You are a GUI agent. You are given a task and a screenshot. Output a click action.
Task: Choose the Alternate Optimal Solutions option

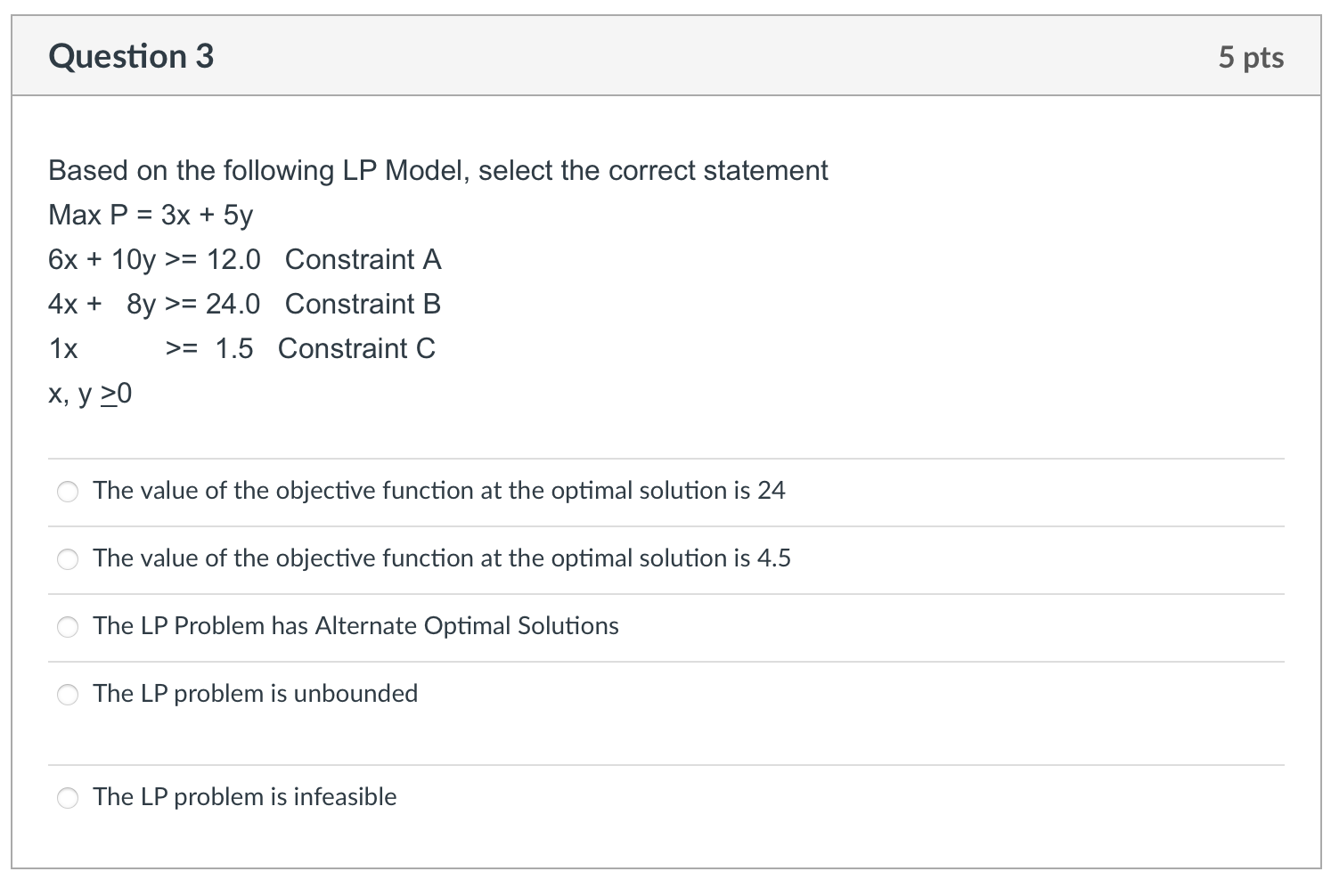(68, 627)
